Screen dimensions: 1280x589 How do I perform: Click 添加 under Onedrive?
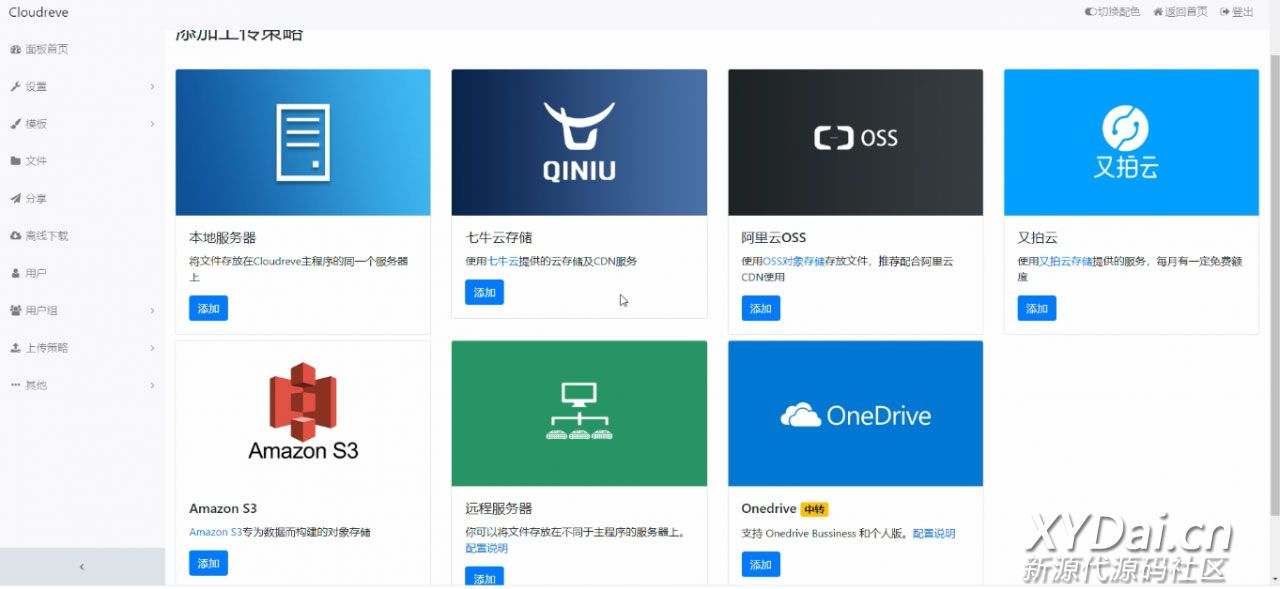(761, 564)
